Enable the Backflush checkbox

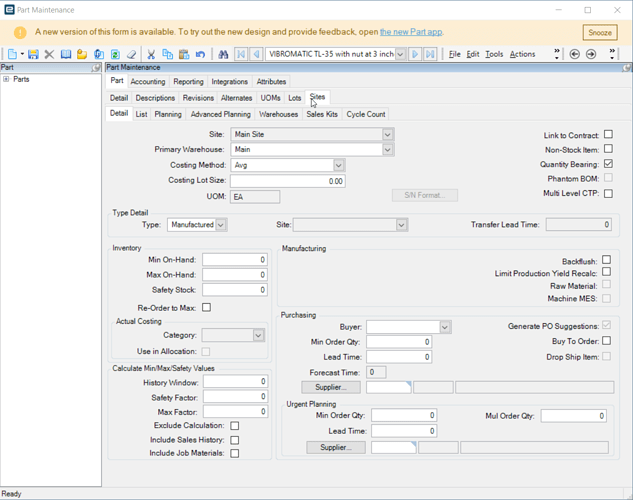pos(606,259)
